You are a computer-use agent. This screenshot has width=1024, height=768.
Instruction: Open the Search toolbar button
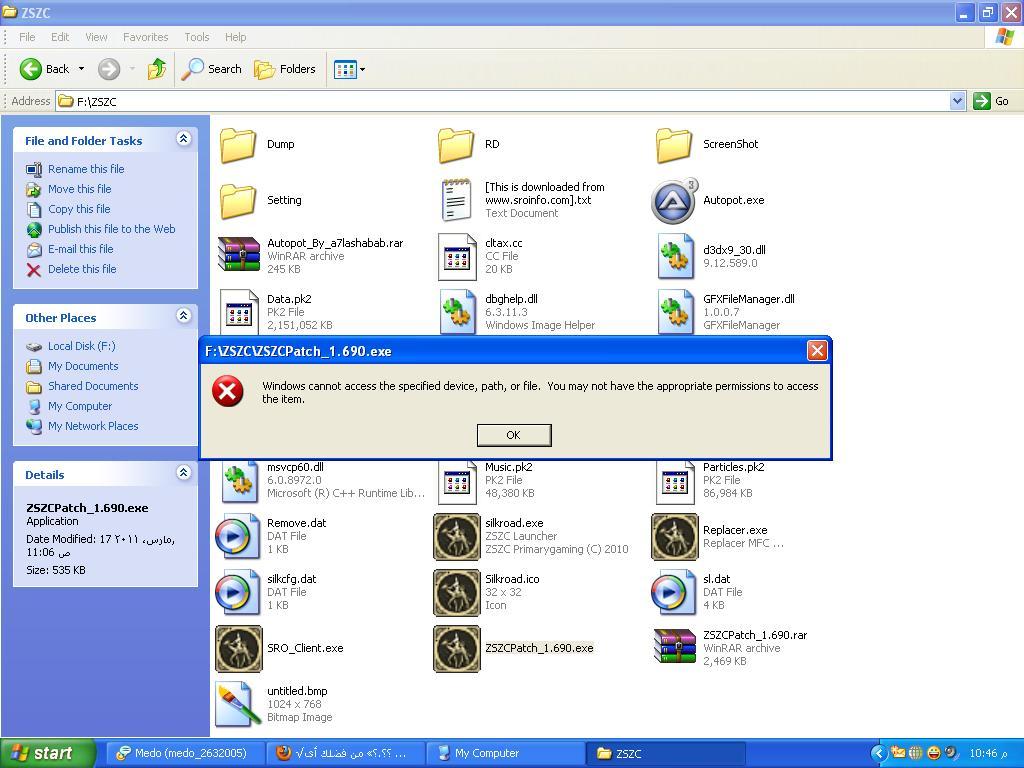(x=212, y=69)
